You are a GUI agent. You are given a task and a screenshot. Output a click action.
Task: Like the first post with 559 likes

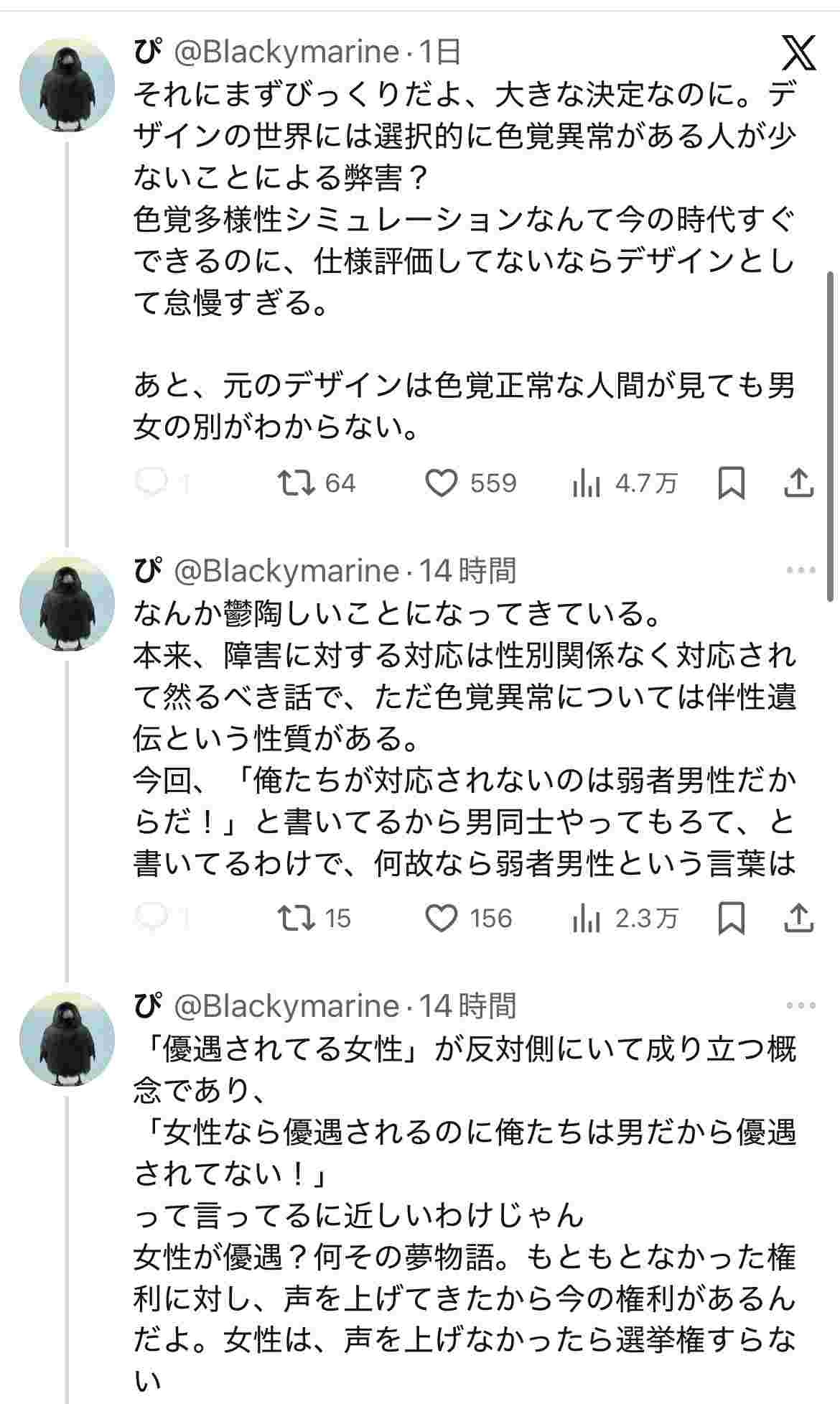(442, 483)
